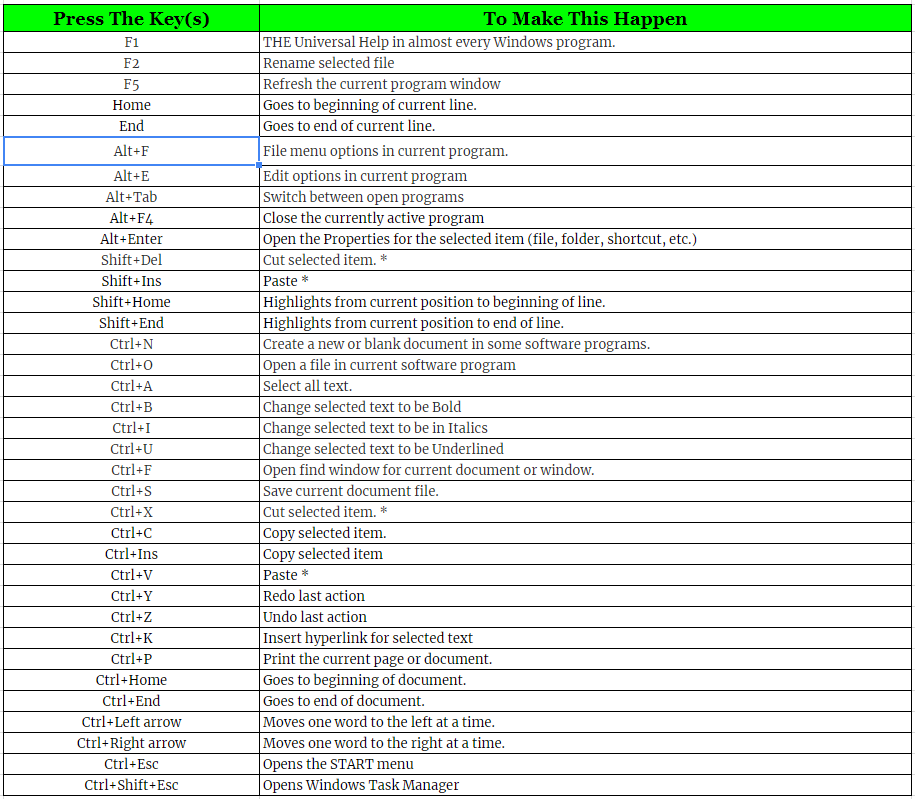
Task: Click the Ctrl+Shift+Esc cell
Action: click(131, 785)
